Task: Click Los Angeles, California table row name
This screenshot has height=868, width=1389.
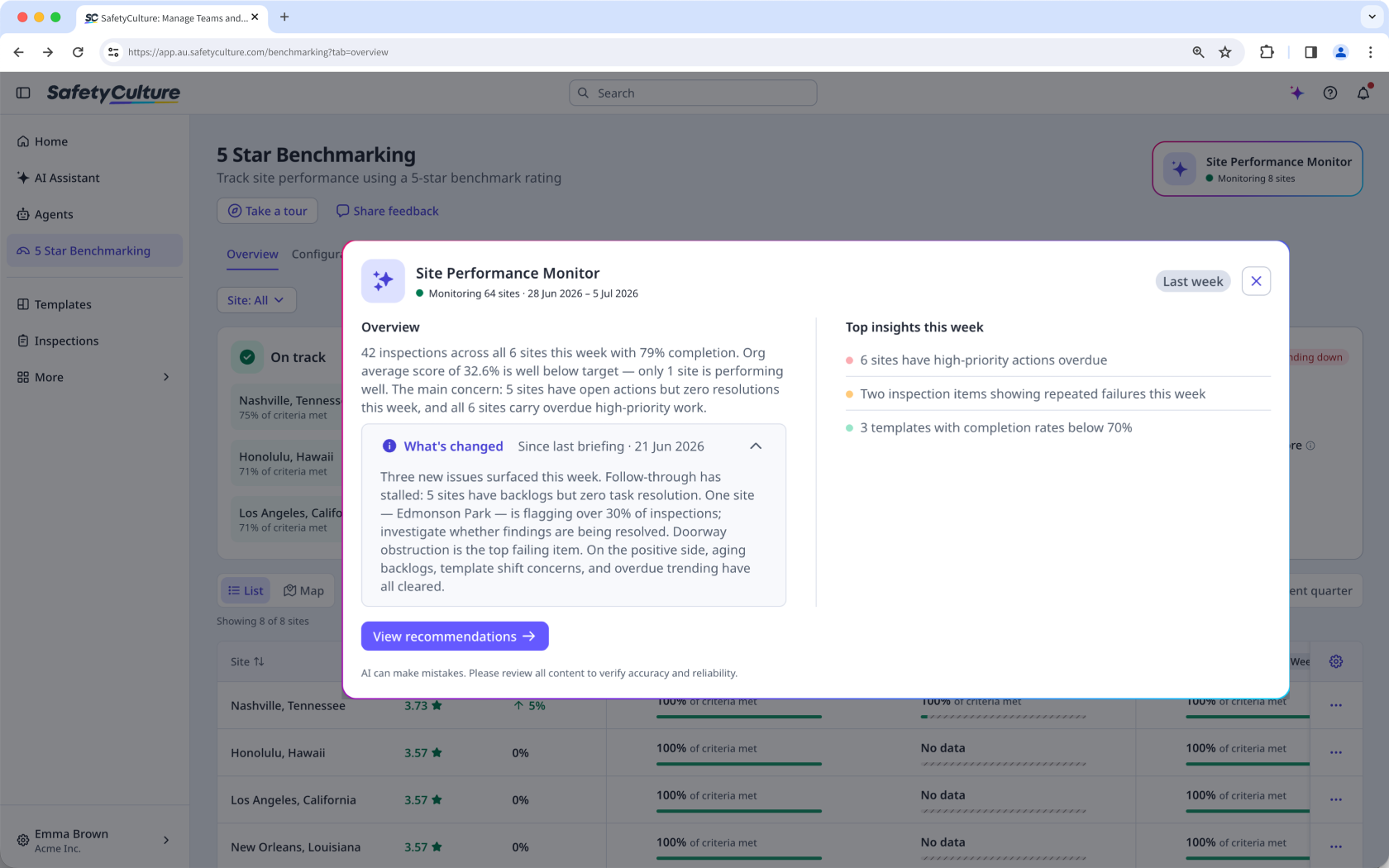Action: click(x=294, y=799)
